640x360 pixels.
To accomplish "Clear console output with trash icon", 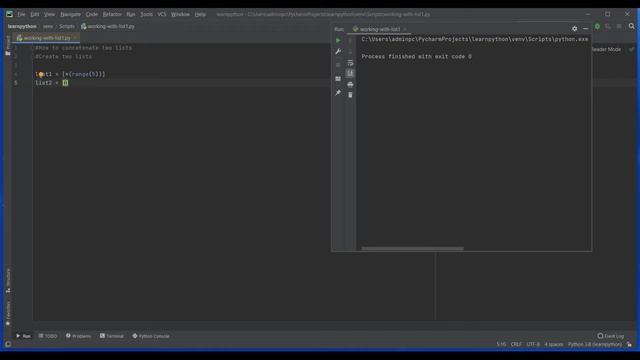I will point(350,95).
